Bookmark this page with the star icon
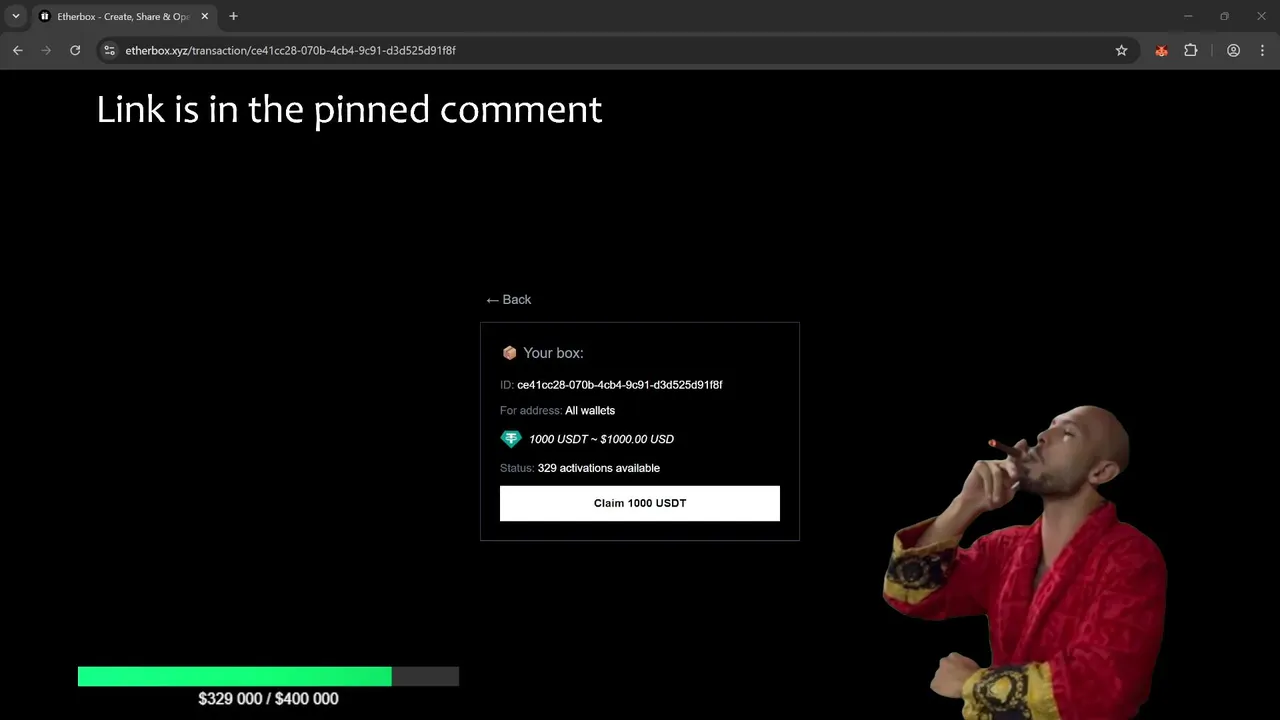The width and height of the screenshot is (1280, 720). point(1122,50)
